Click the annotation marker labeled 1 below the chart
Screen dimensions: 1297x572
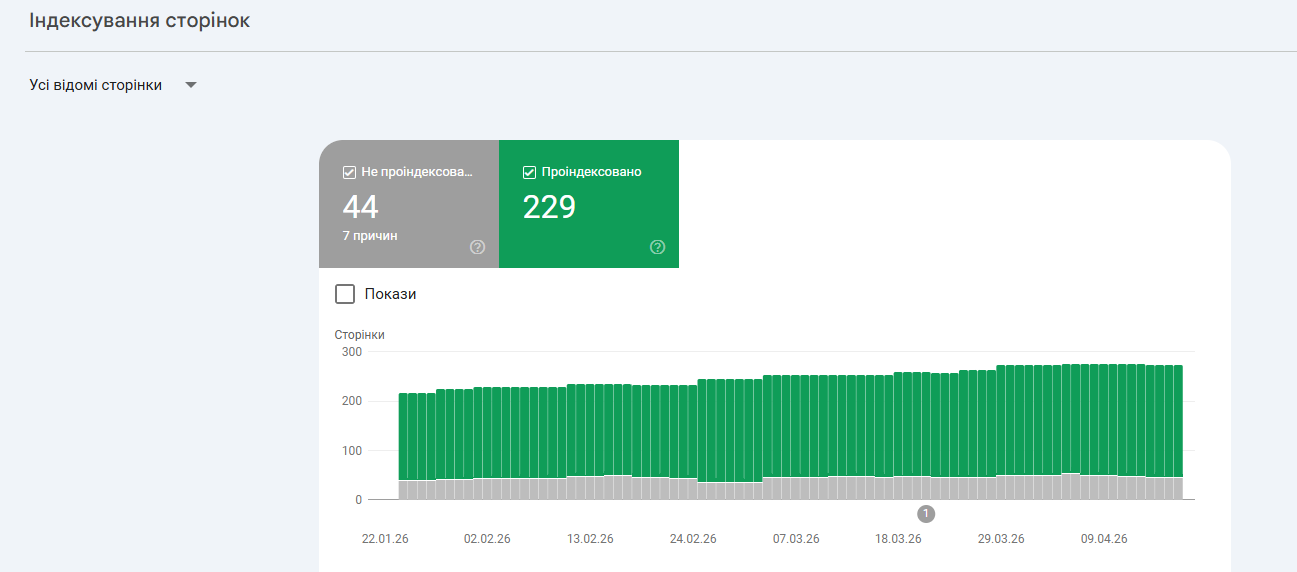926,514
